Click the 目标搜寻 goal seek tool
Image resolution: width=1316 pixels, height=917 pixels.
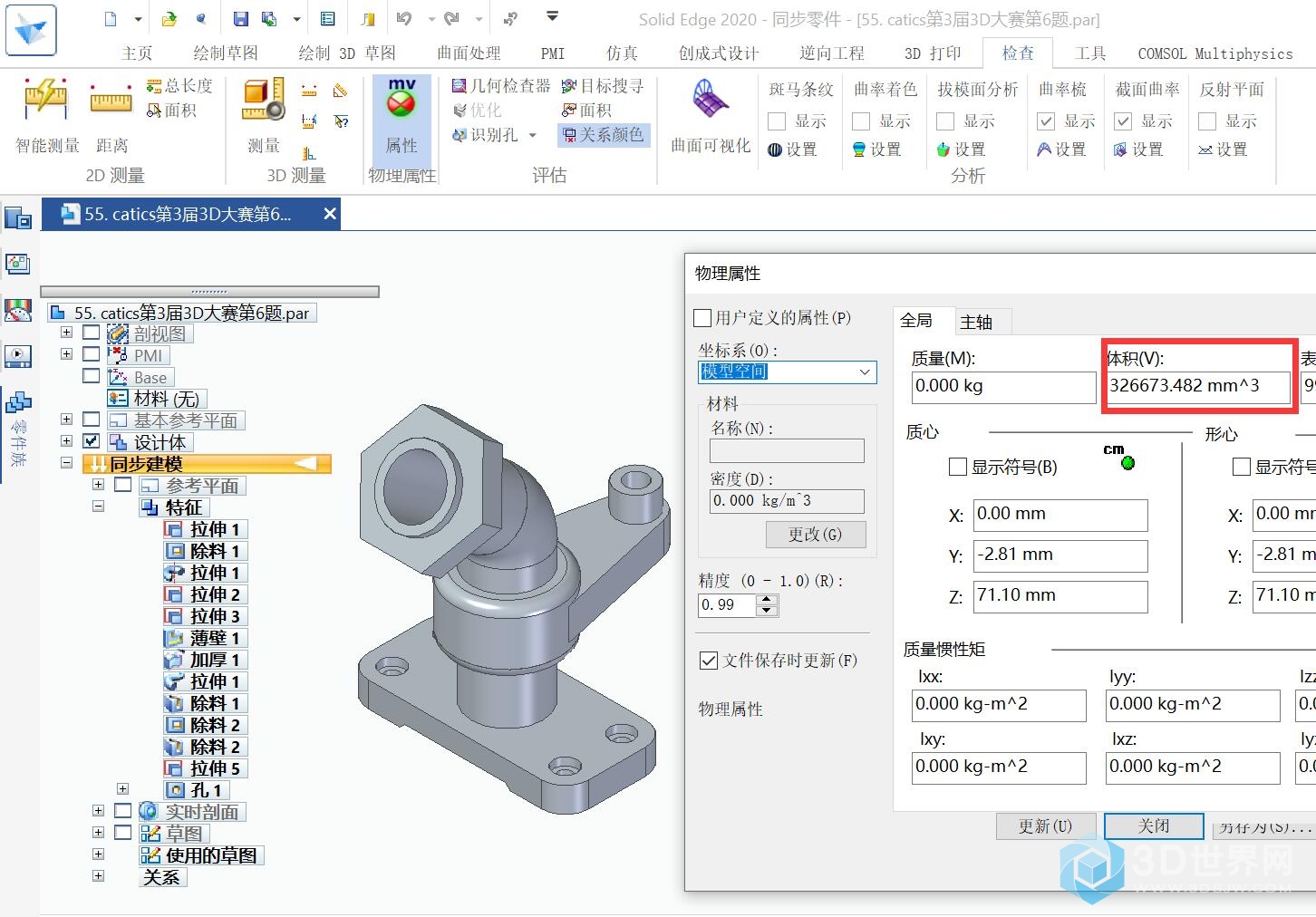tap(603, 86)
